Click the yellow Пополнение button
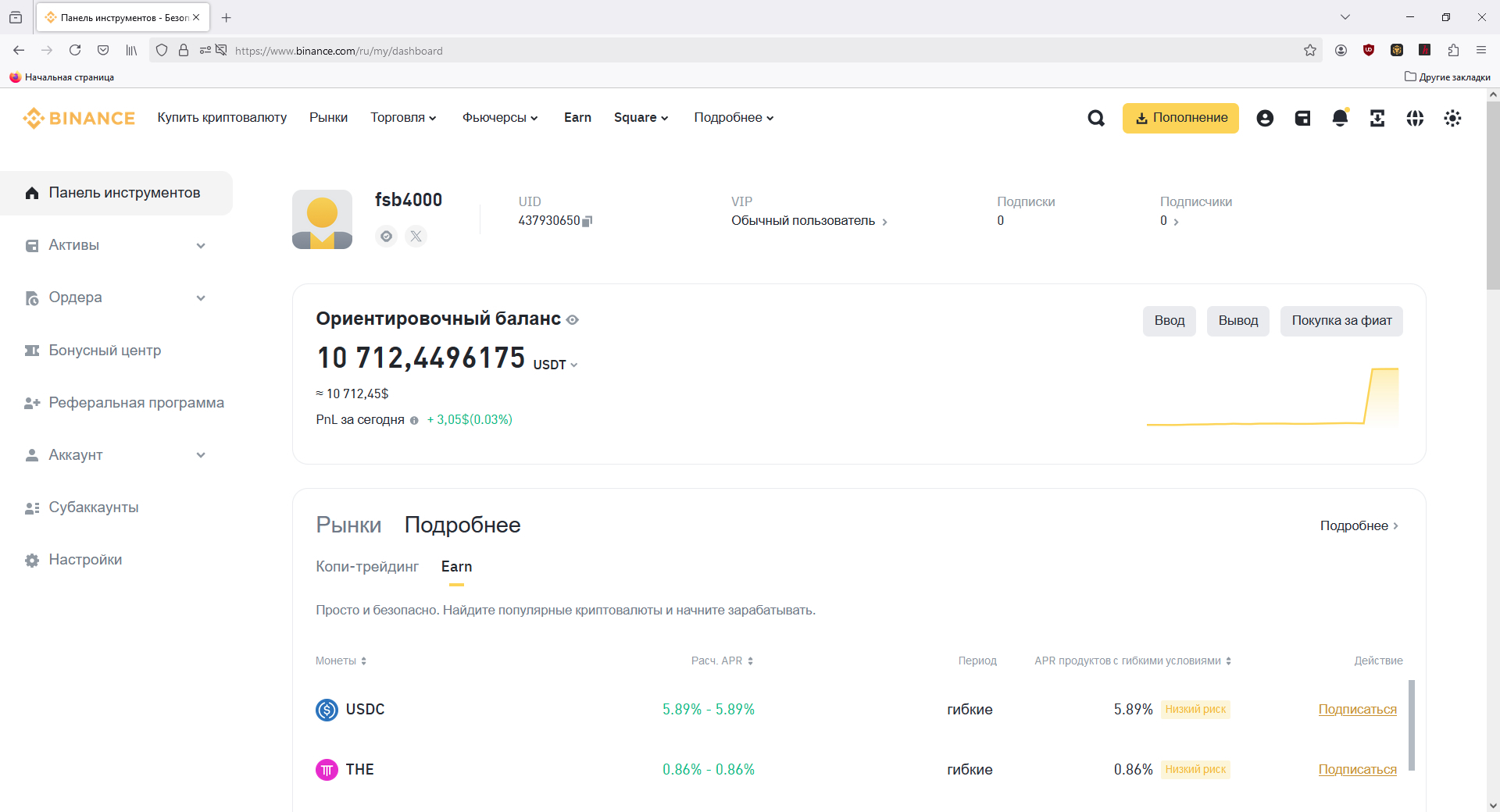Image resolution: width=1500 pixels, height=812 pixels. coord(1180,118)
